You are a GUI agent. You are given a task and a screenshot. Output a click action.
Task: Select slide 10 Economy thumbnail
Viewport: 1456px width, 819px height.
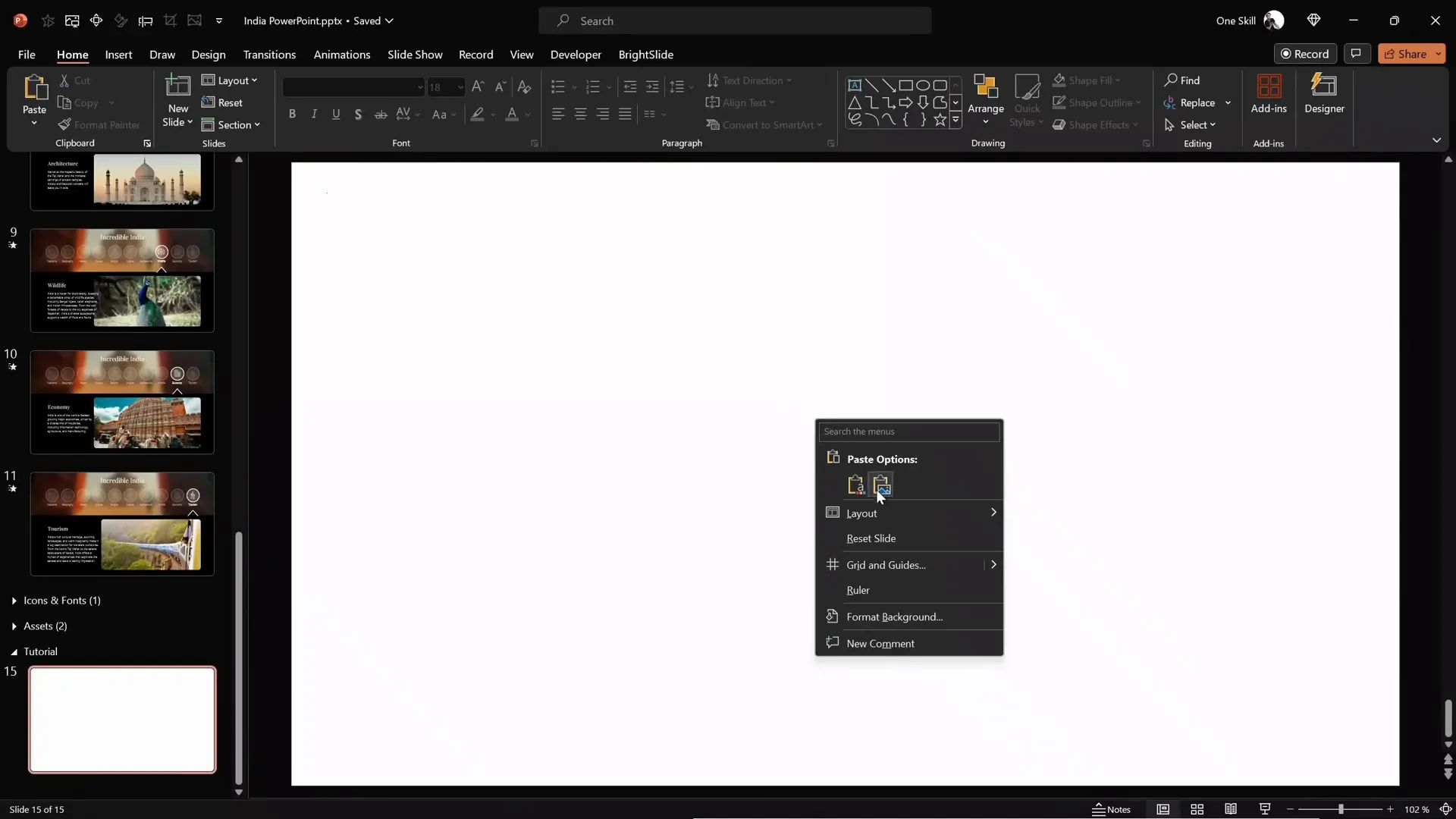point(122,402)
